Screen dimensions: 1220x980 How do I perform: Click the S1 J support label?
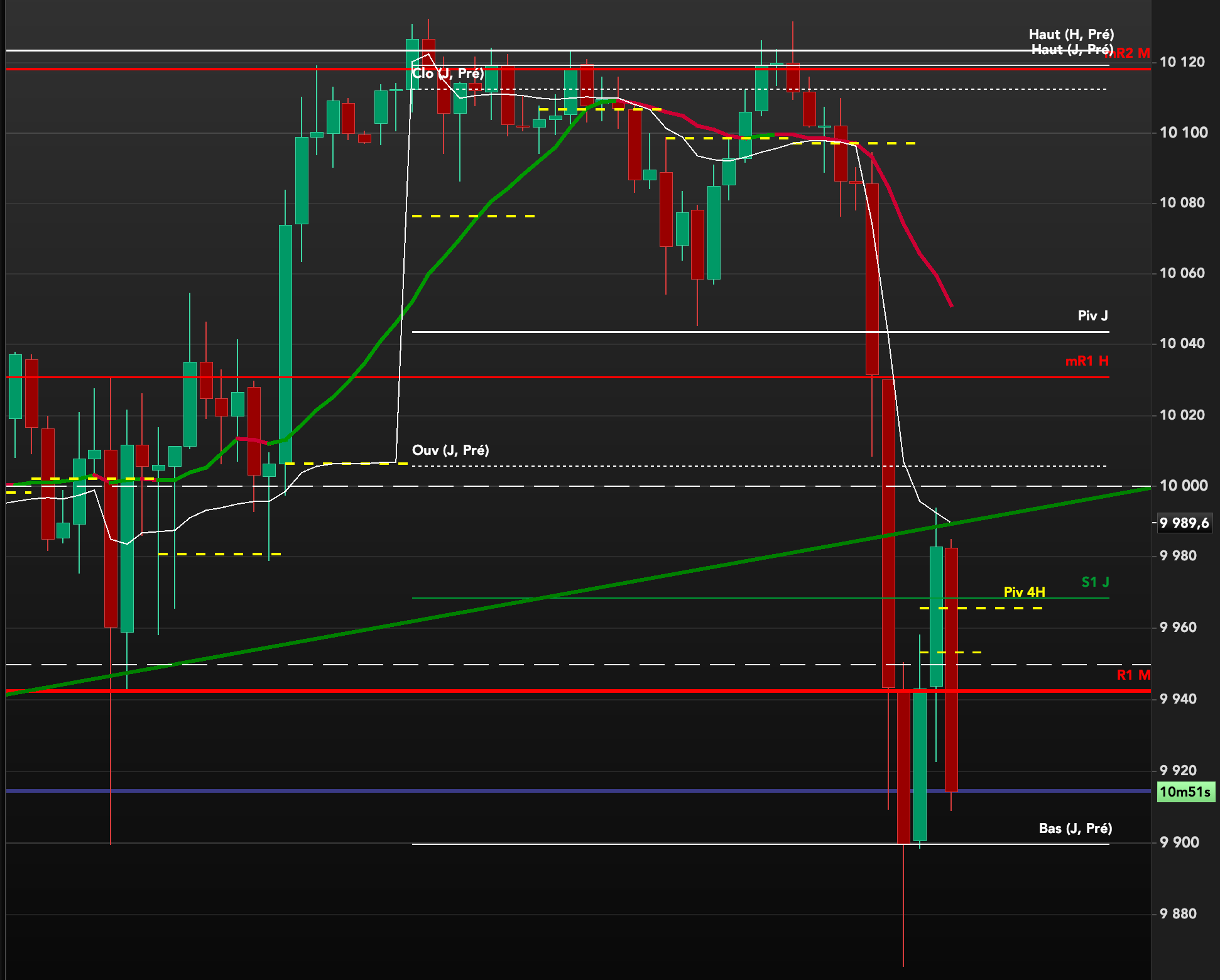1095,582
